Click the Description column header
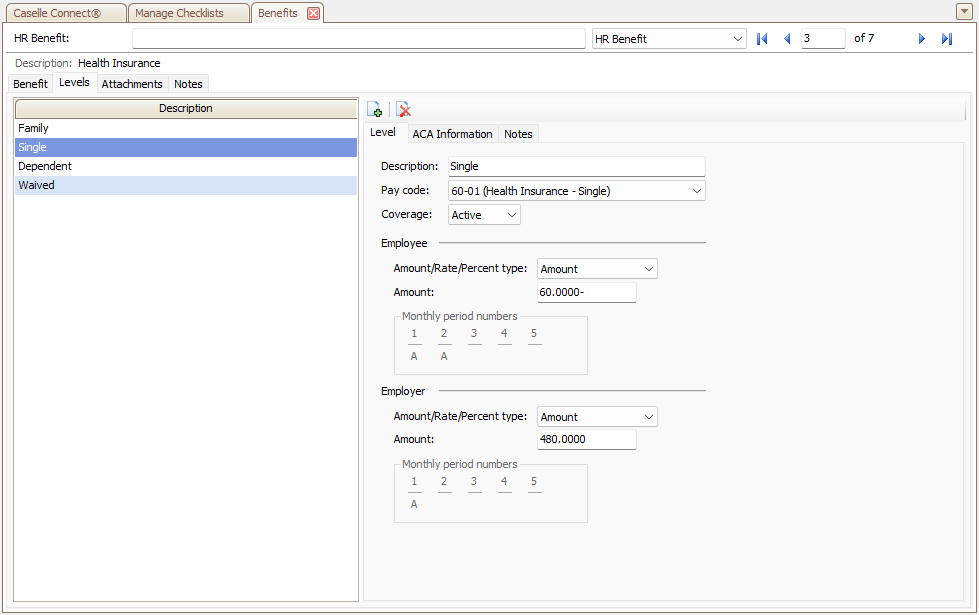979x615 pixels. click(x=185, y=108)
